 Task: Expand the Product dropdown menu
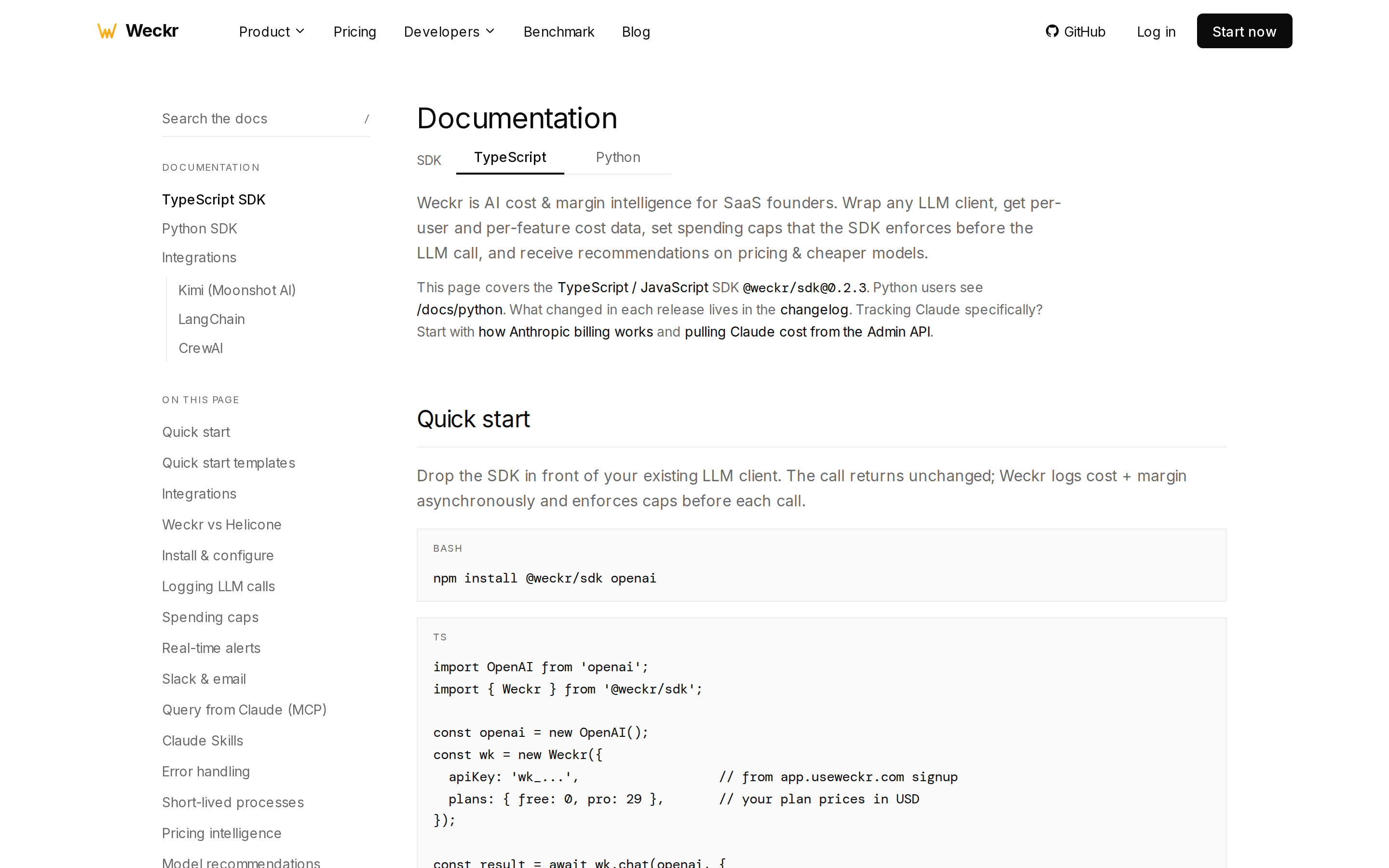click(272, 31)
